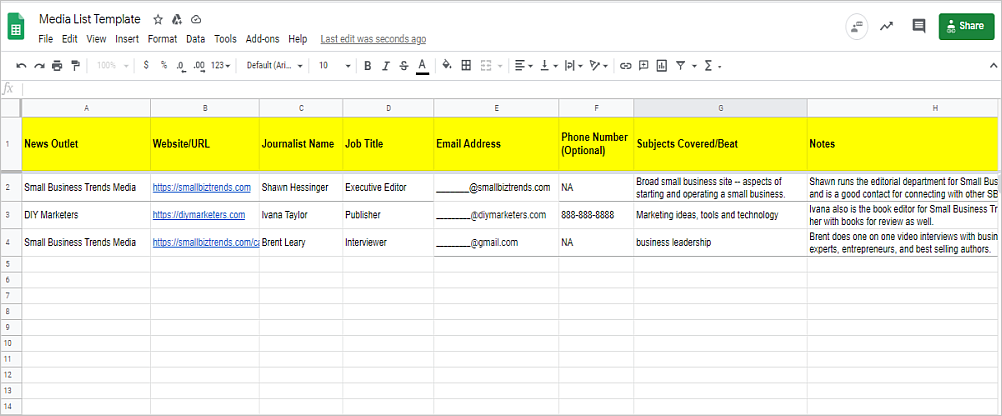Expand the merge cells dropdown arrow
Screen dimensions: 1002x416
coord(499,66)
